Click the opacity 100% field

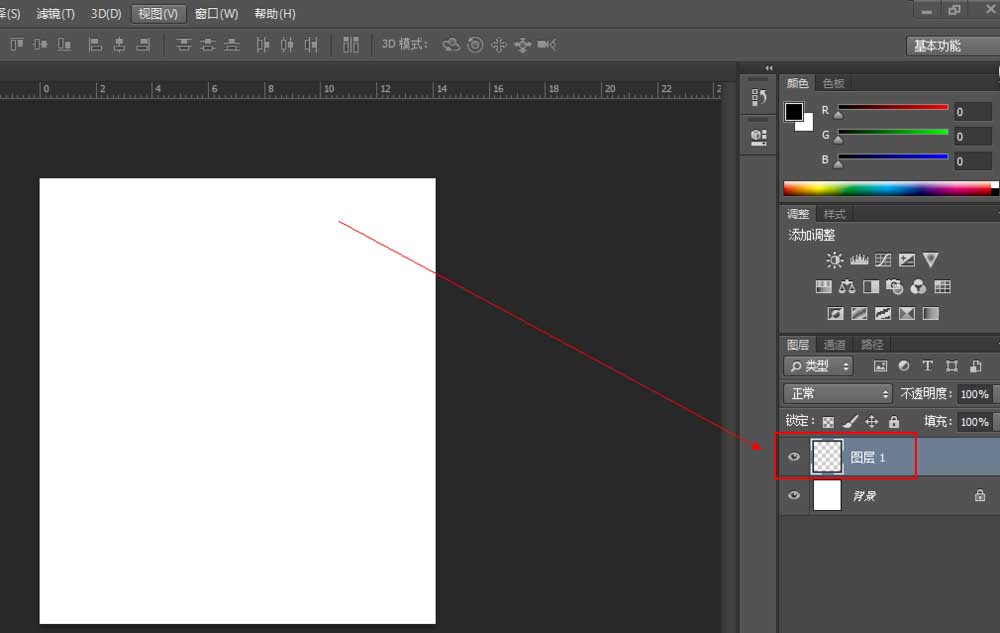[974, 394]
